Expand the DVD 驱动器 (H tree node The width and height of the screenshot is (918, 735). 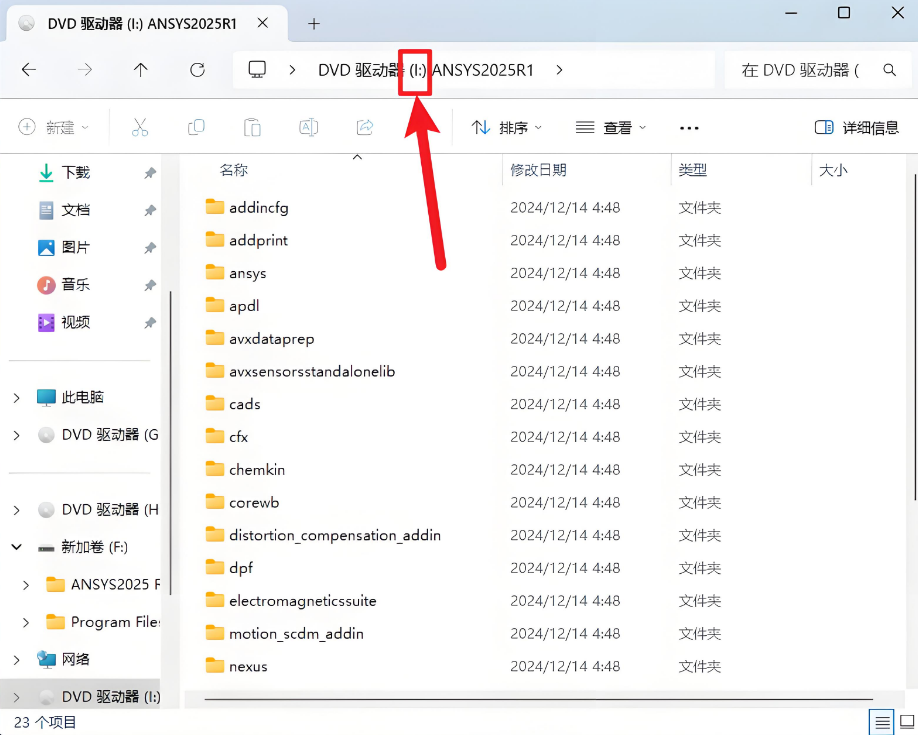click(16, 510)
